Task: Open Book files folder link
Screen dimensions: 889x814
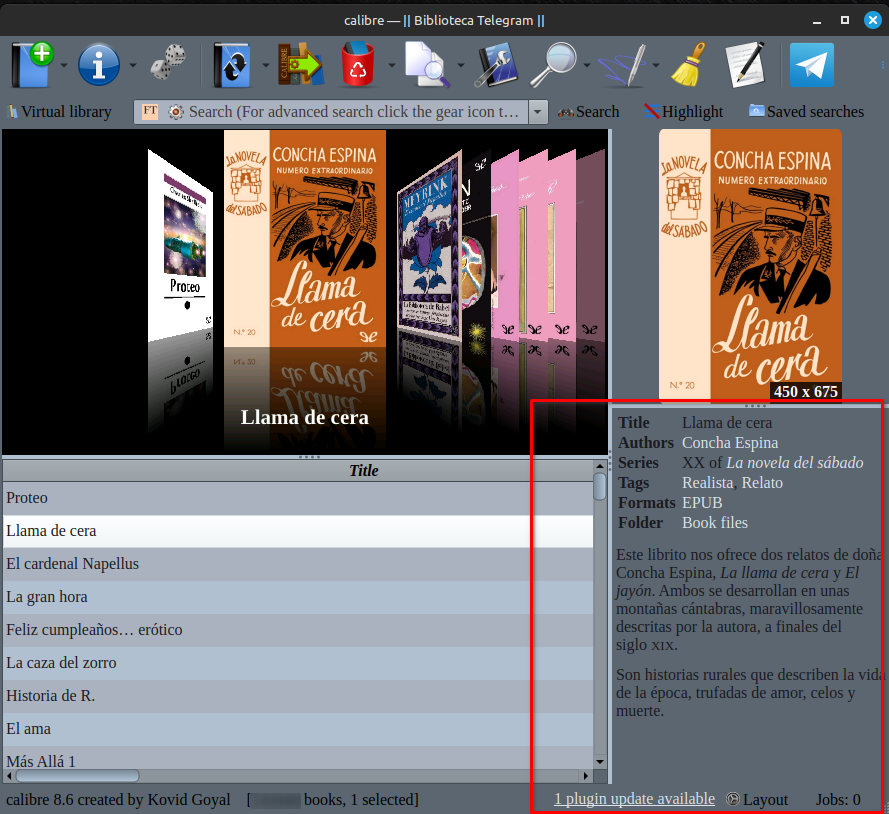Action: 714,523
